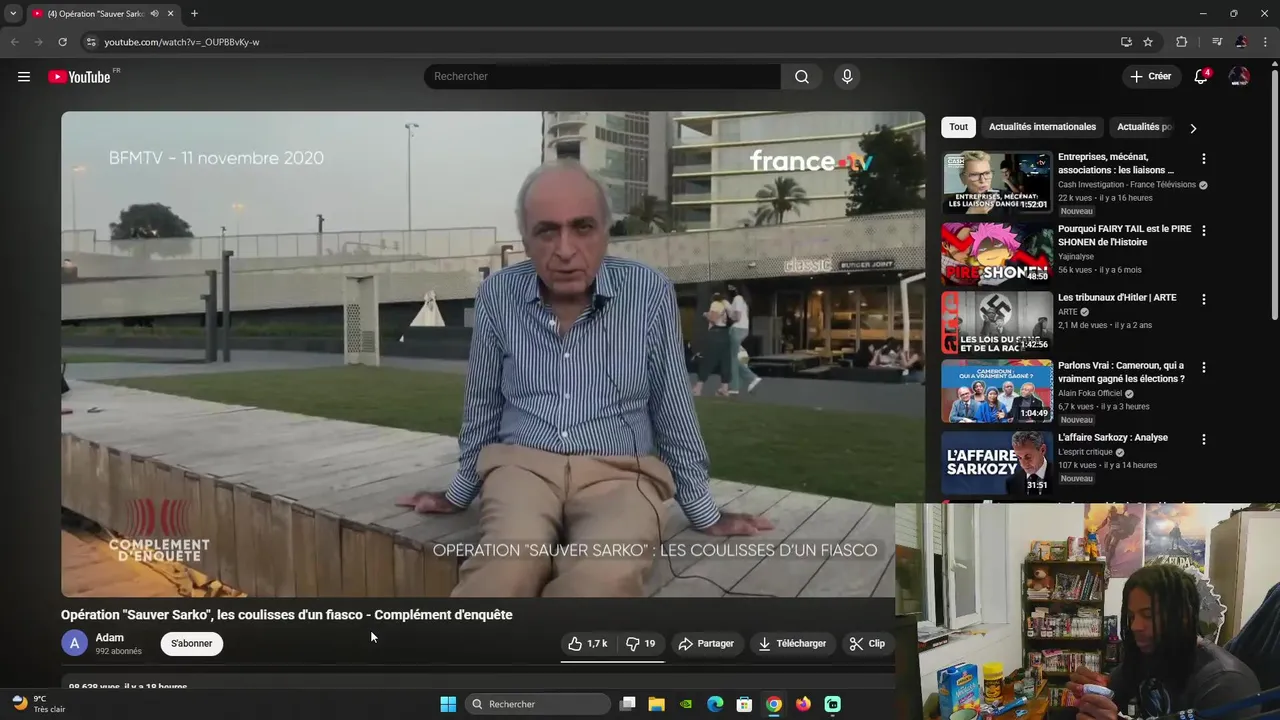Click 'Alain Foka Officiel' channel name
The image size is (1280, 720).
click(x=1090, y=394)
